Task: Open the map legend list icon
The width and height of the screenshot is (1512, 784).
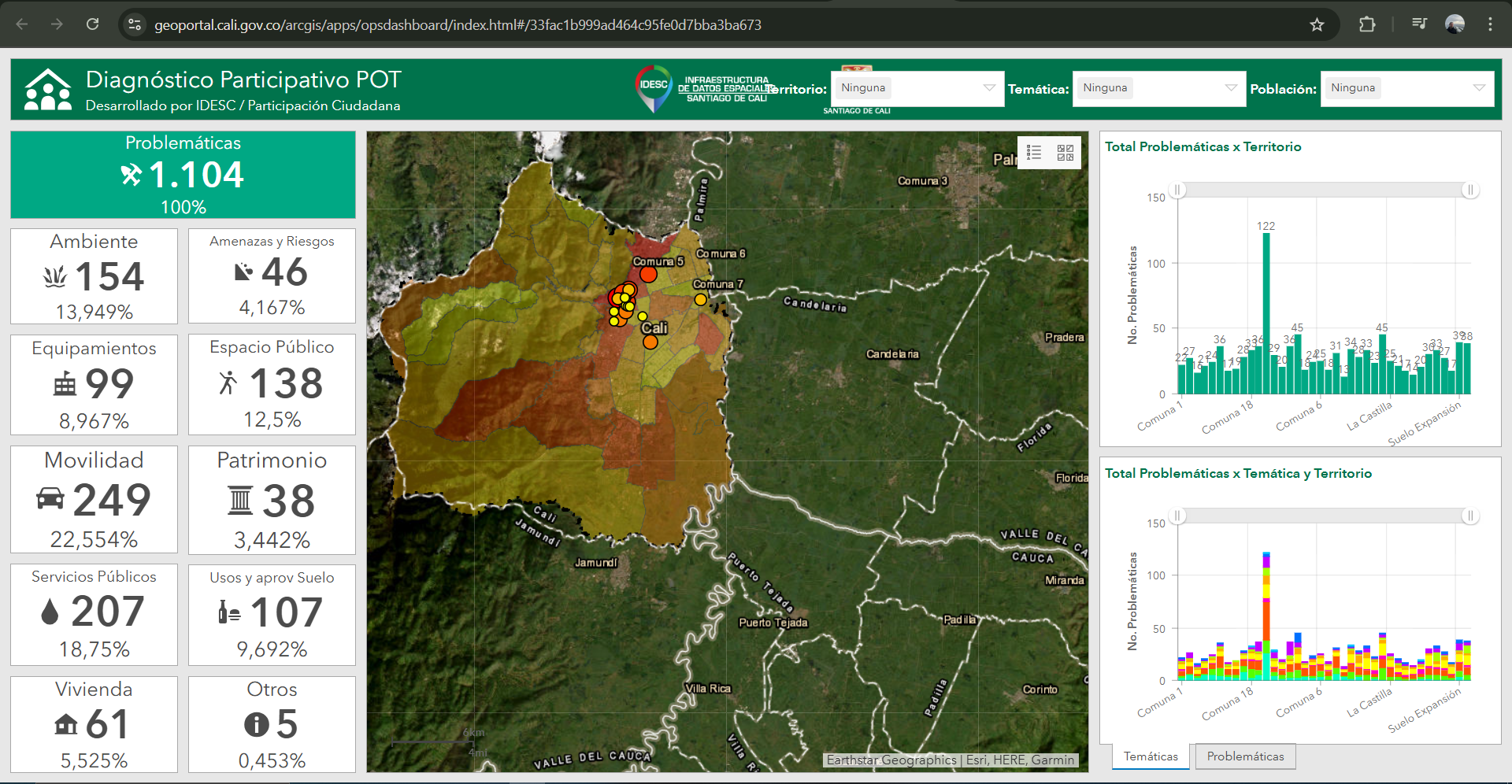Action: [1034, 153]
